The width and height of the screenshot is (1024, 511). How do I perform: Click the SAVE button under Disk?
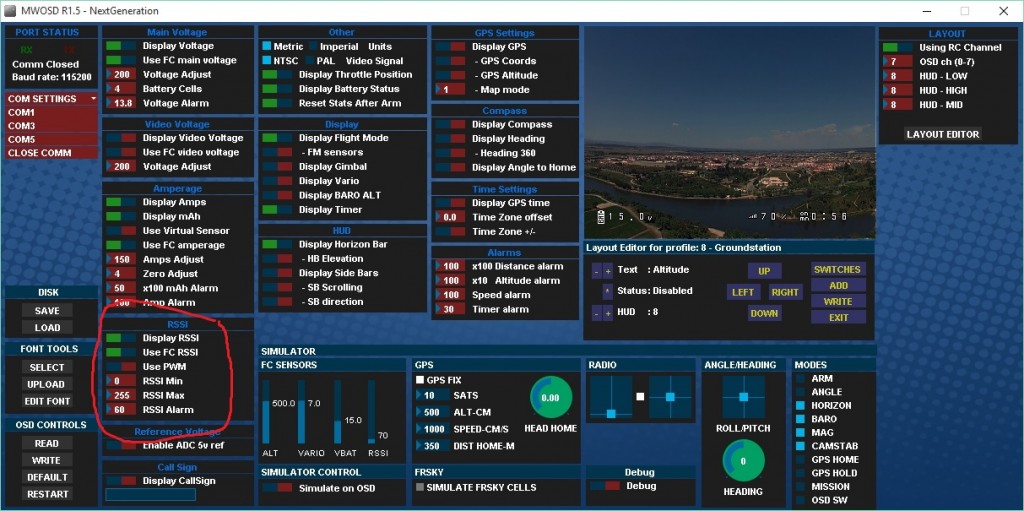[x=47, y=311]
